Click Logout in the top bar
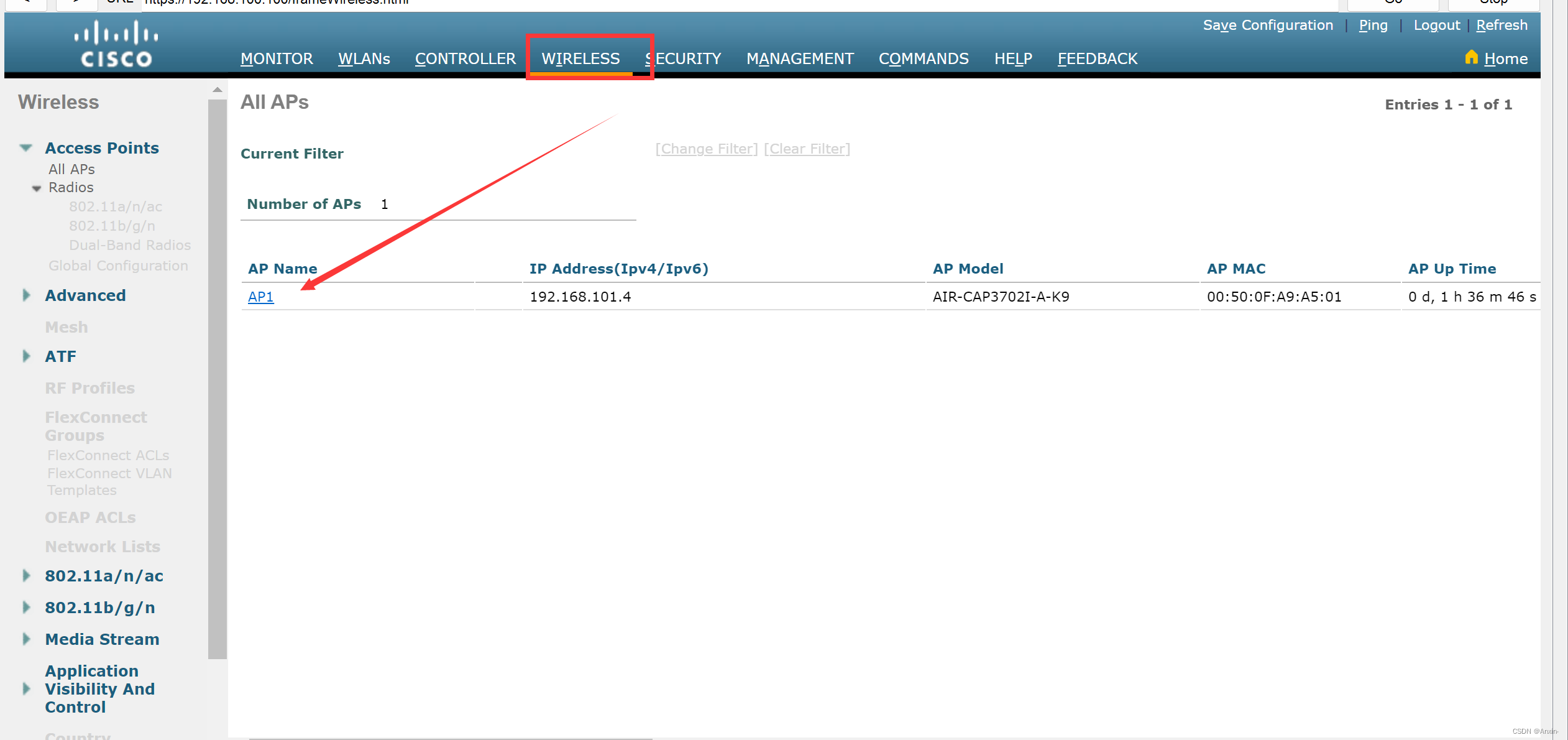This screenshot has width=1568, height=740. (1436, 25)
